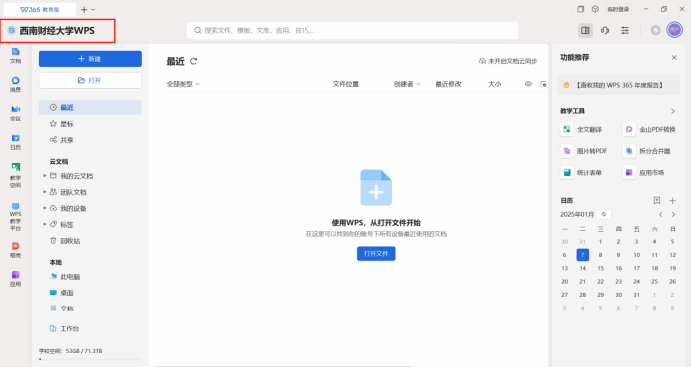
Task: Toggle the eye visibility icon in the list header
Action: (528, 84)
